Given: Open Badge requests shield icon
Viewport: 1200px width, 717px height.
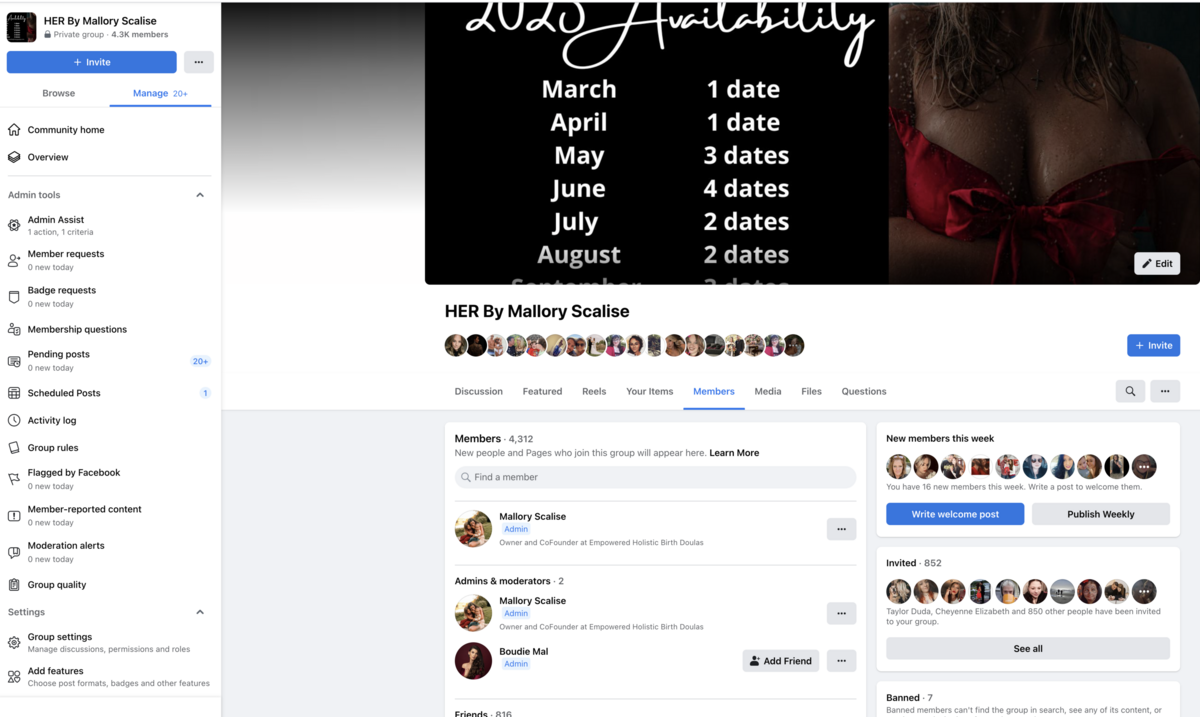Looking at the screenshot, I should [x=14, y=297].
